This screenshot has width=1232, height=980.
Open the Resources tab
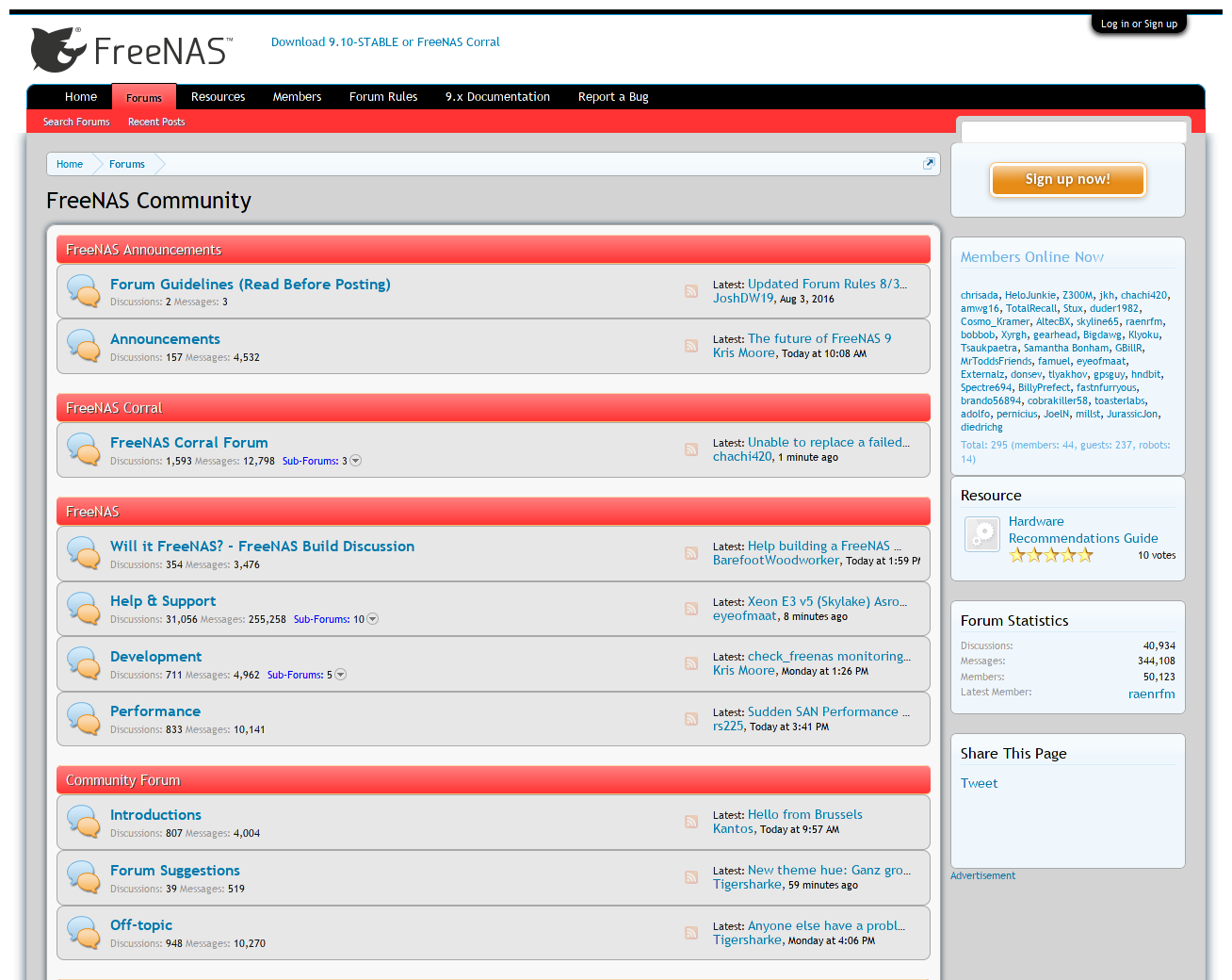point(218,97)
